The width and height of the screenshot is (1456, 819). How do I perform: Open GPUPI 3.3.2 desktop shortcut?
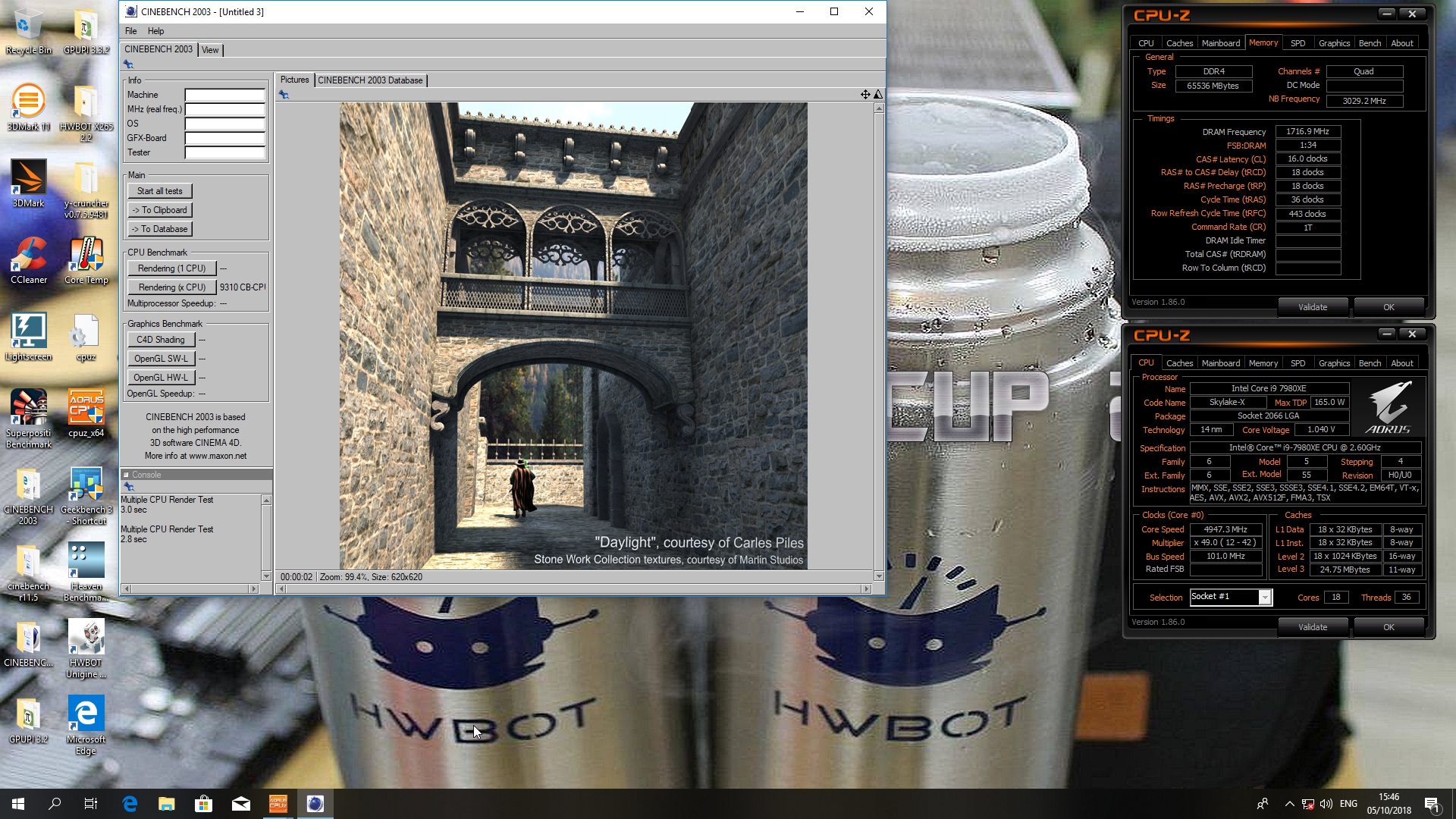coord(86,30)
